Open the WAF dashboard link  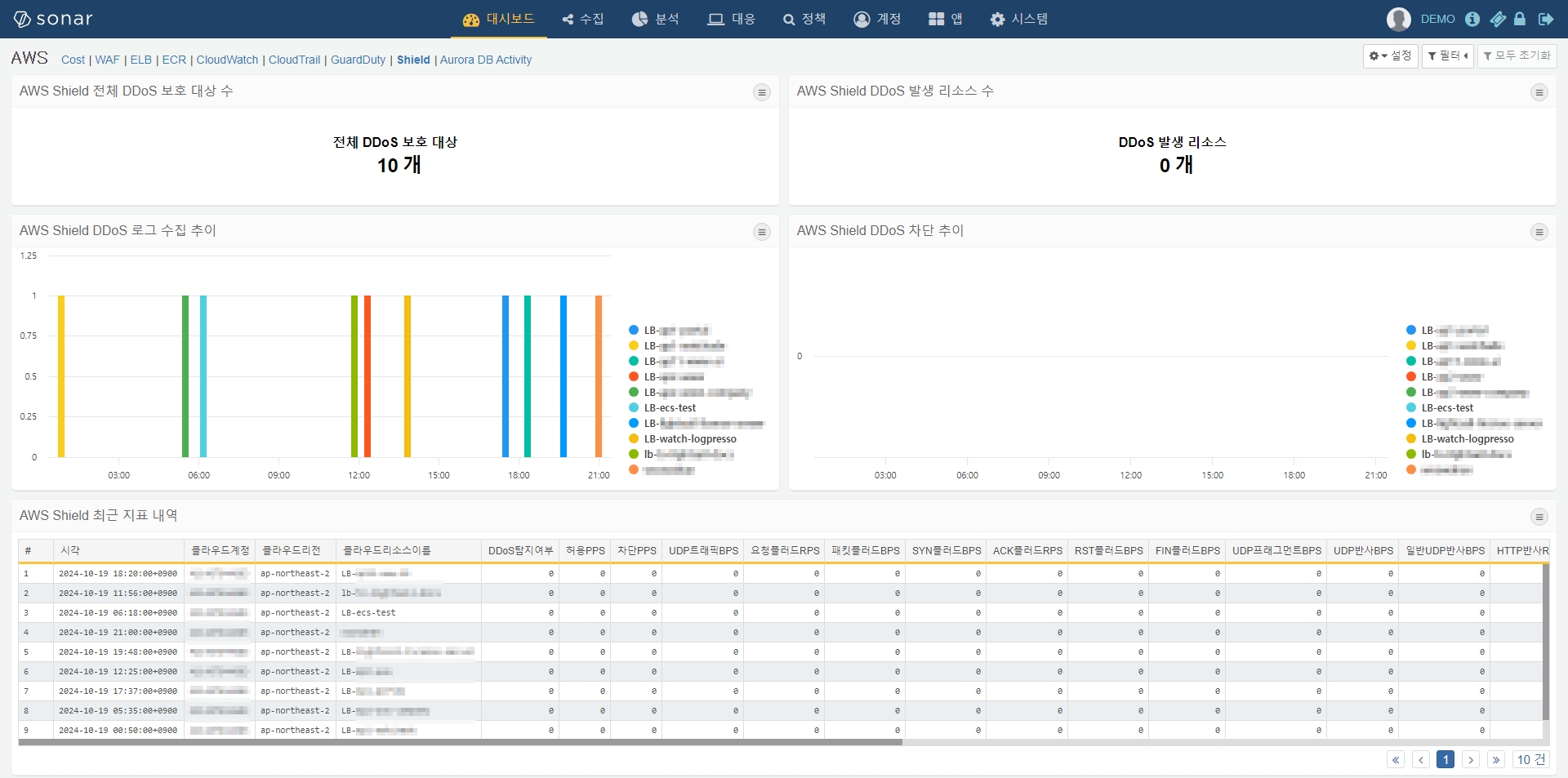tap(107, 60)
